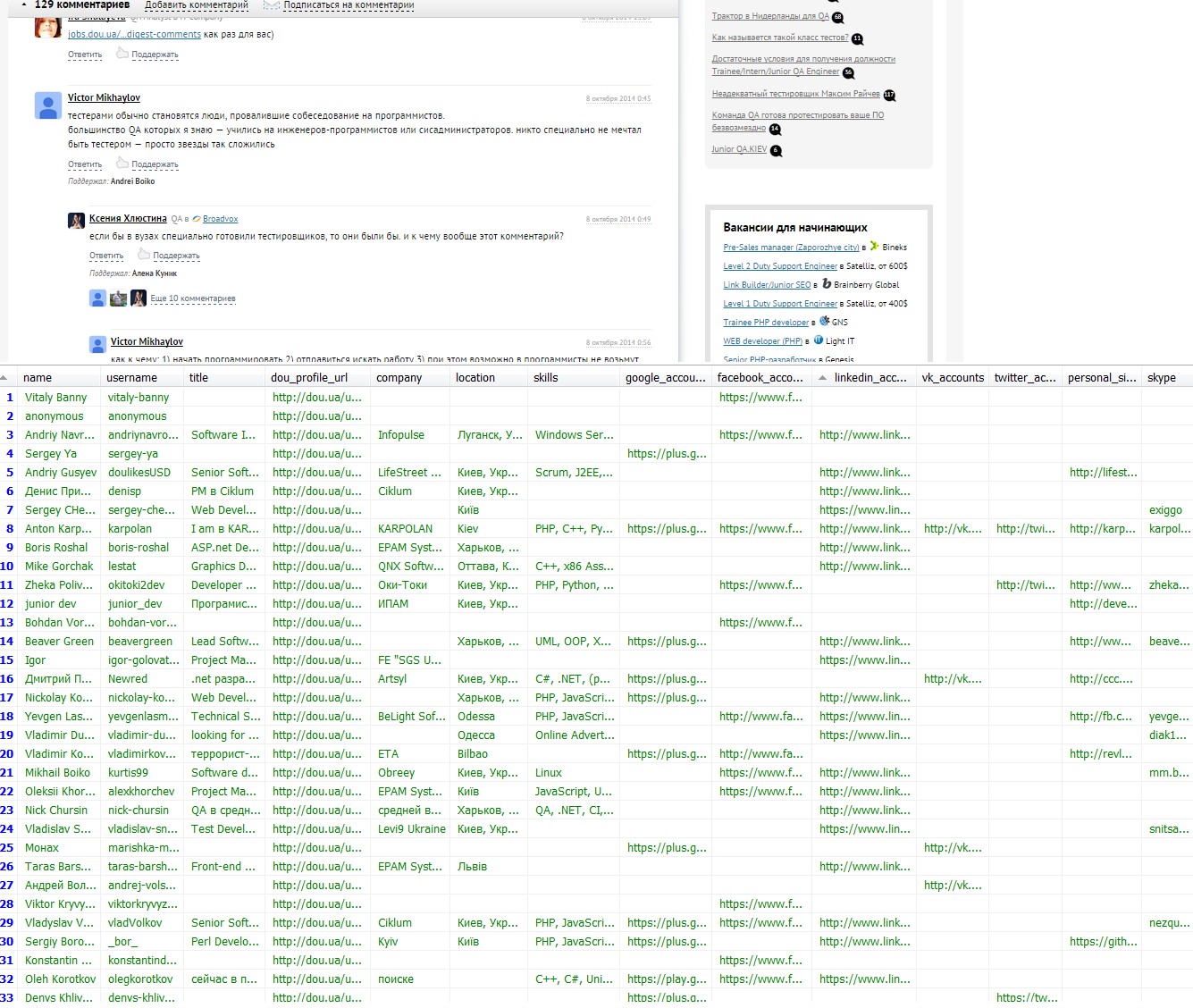Viewport: 1193px width, 1008px height.
Task: Collapse the 129 комментариев section arrow
Action: point(24,5)
